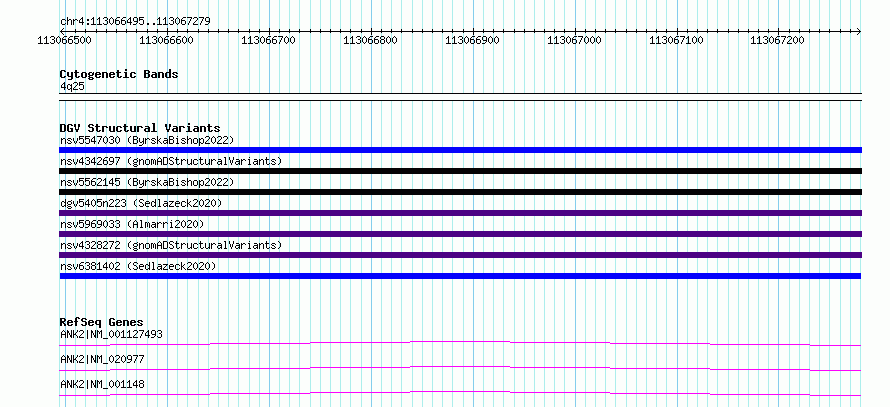Open variant dgv5405n223 (Sedlazeck2020) label
890x407 pixels.
(141, 203)
